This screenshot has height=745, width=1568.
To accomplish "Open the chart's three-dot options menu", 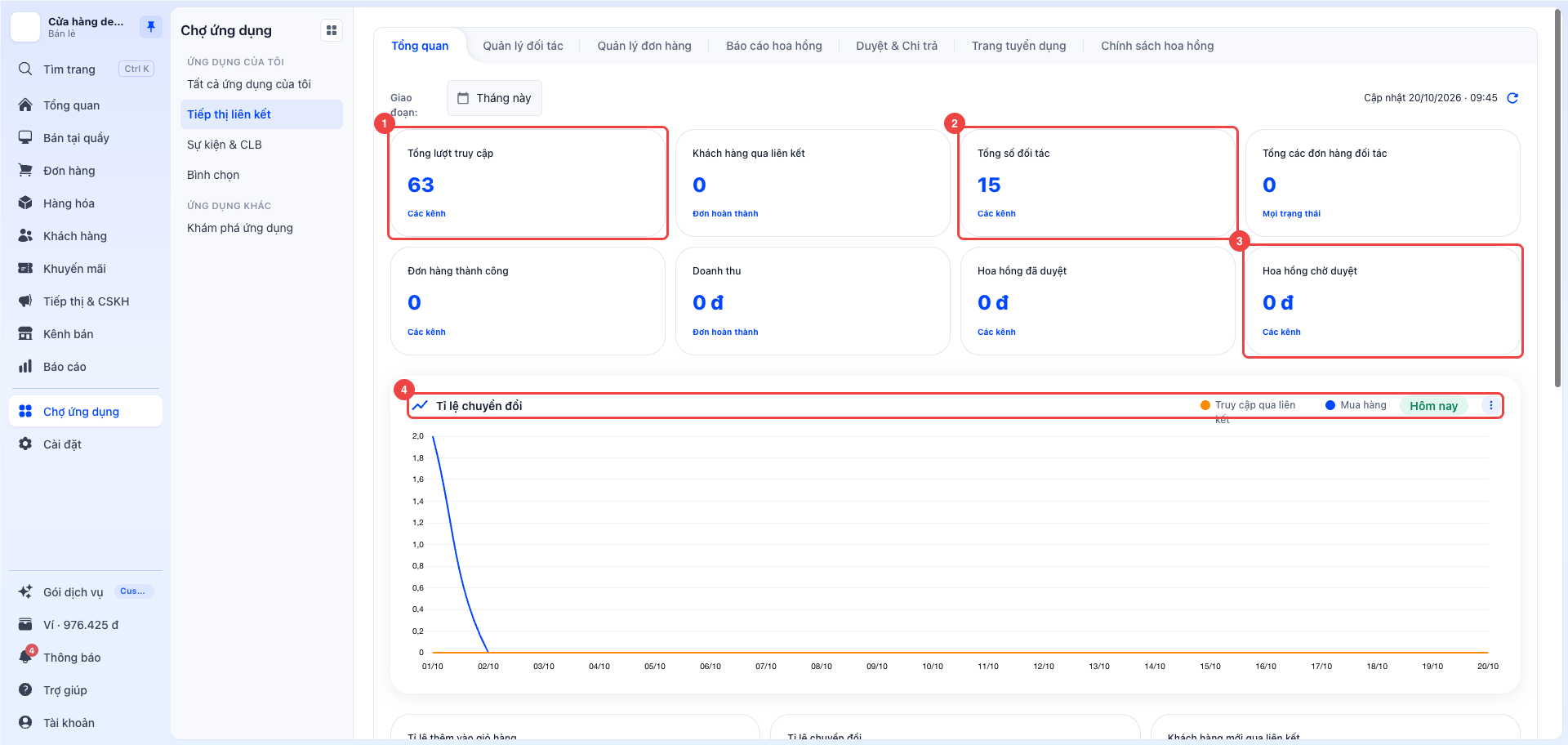I will [x=1491, y=405].
